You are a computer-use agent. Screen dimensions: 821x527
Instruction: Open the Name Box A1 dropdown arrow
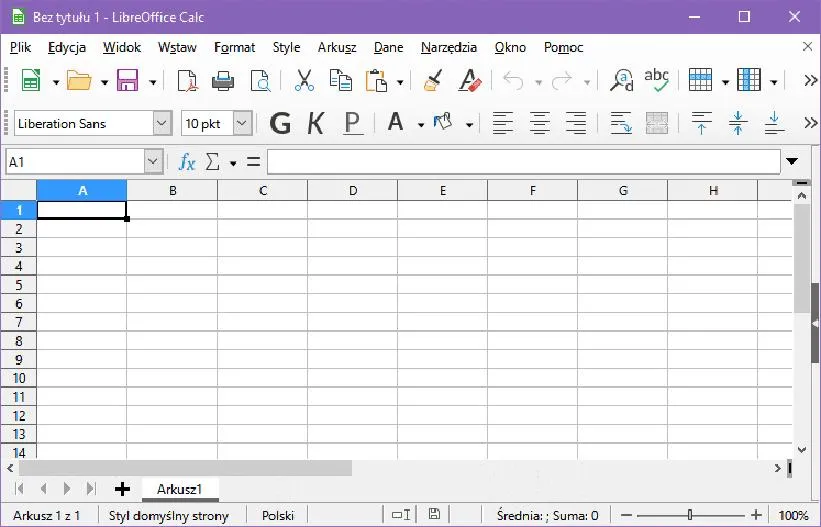pos(152,162)
